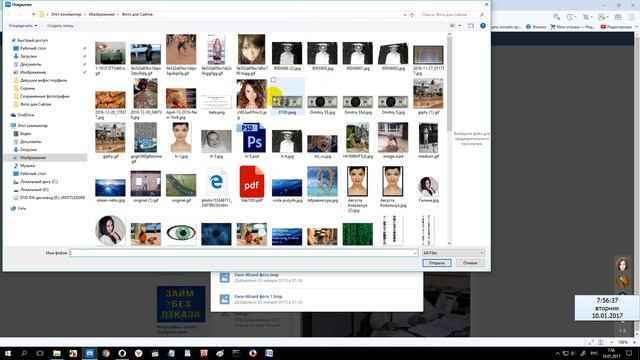This screenshot has height=360, width=640.
Task: Click the browser hamburger menu icon behind the dialog
Action: point(632,17)
